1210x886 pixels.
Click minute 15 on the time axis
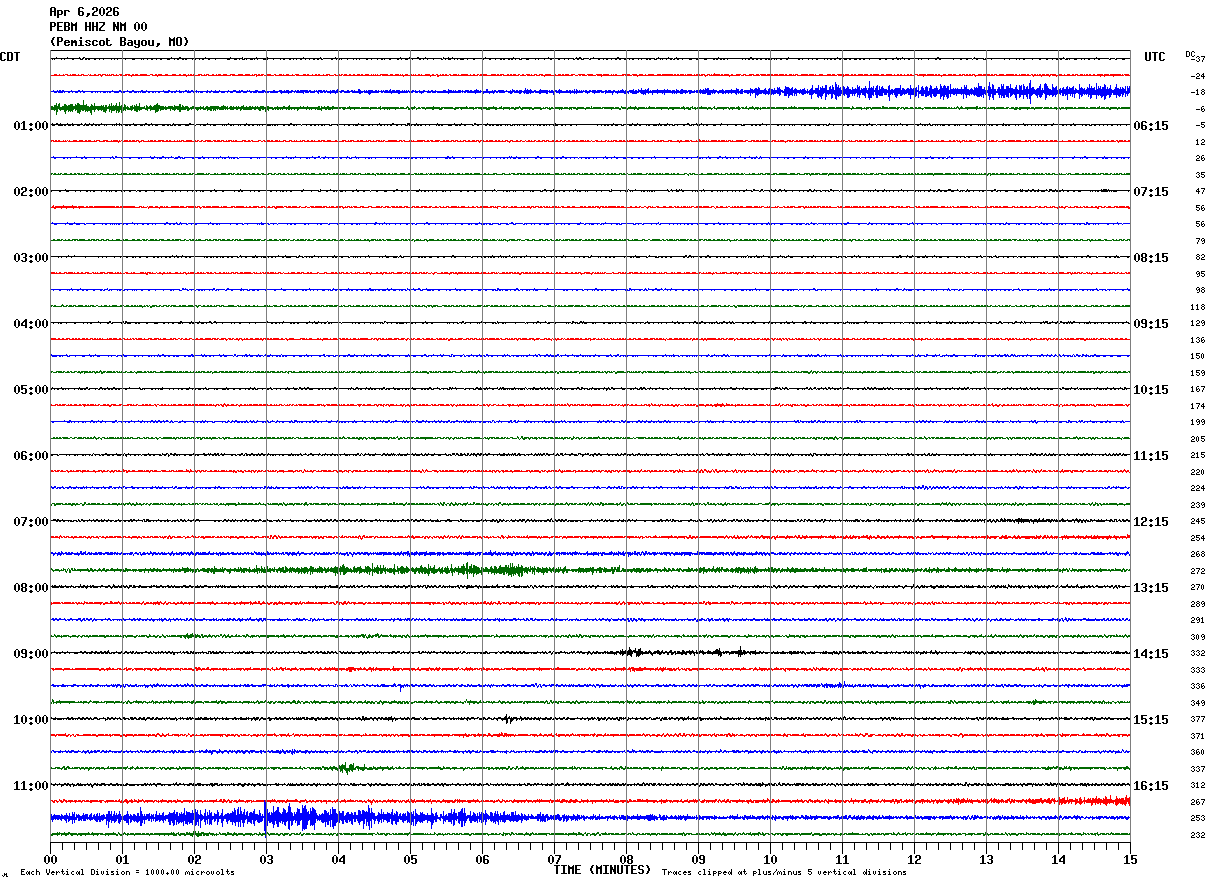tap(1130, 859)
